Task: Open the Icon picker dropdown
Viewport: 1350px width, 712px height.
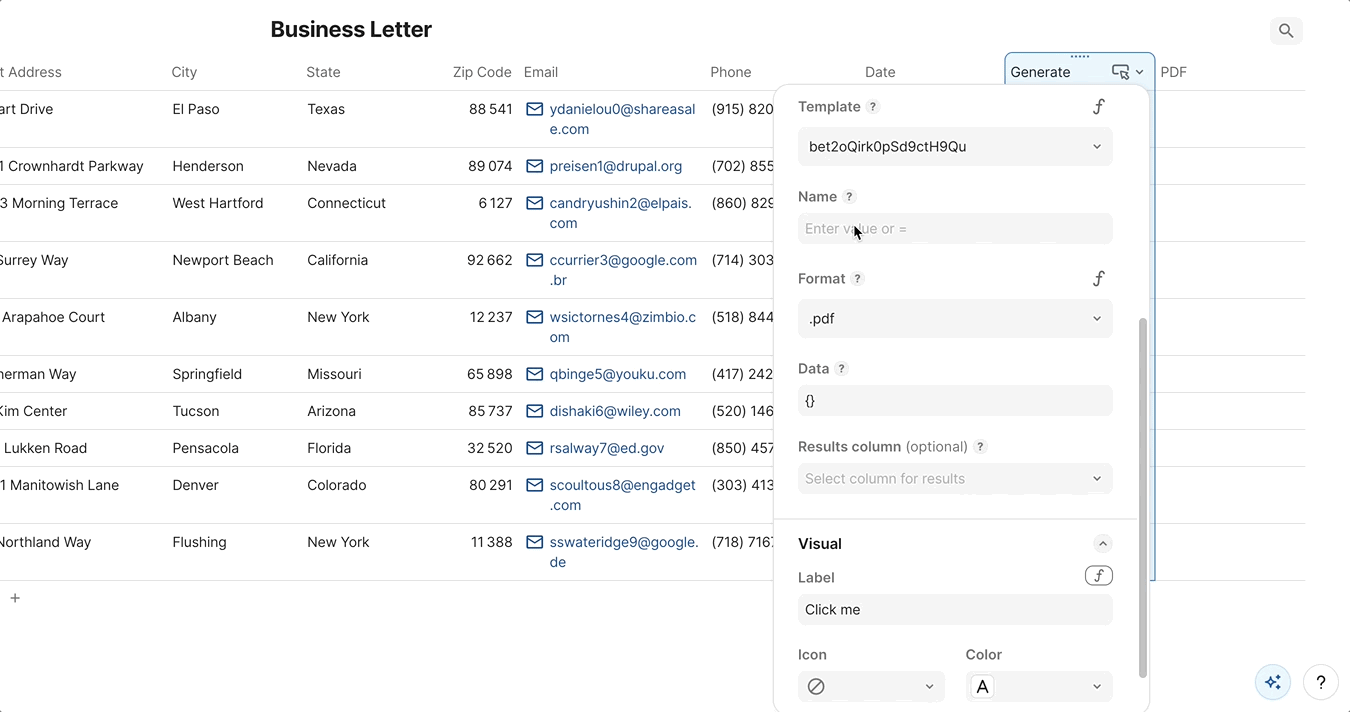Action: pos(871,687)
